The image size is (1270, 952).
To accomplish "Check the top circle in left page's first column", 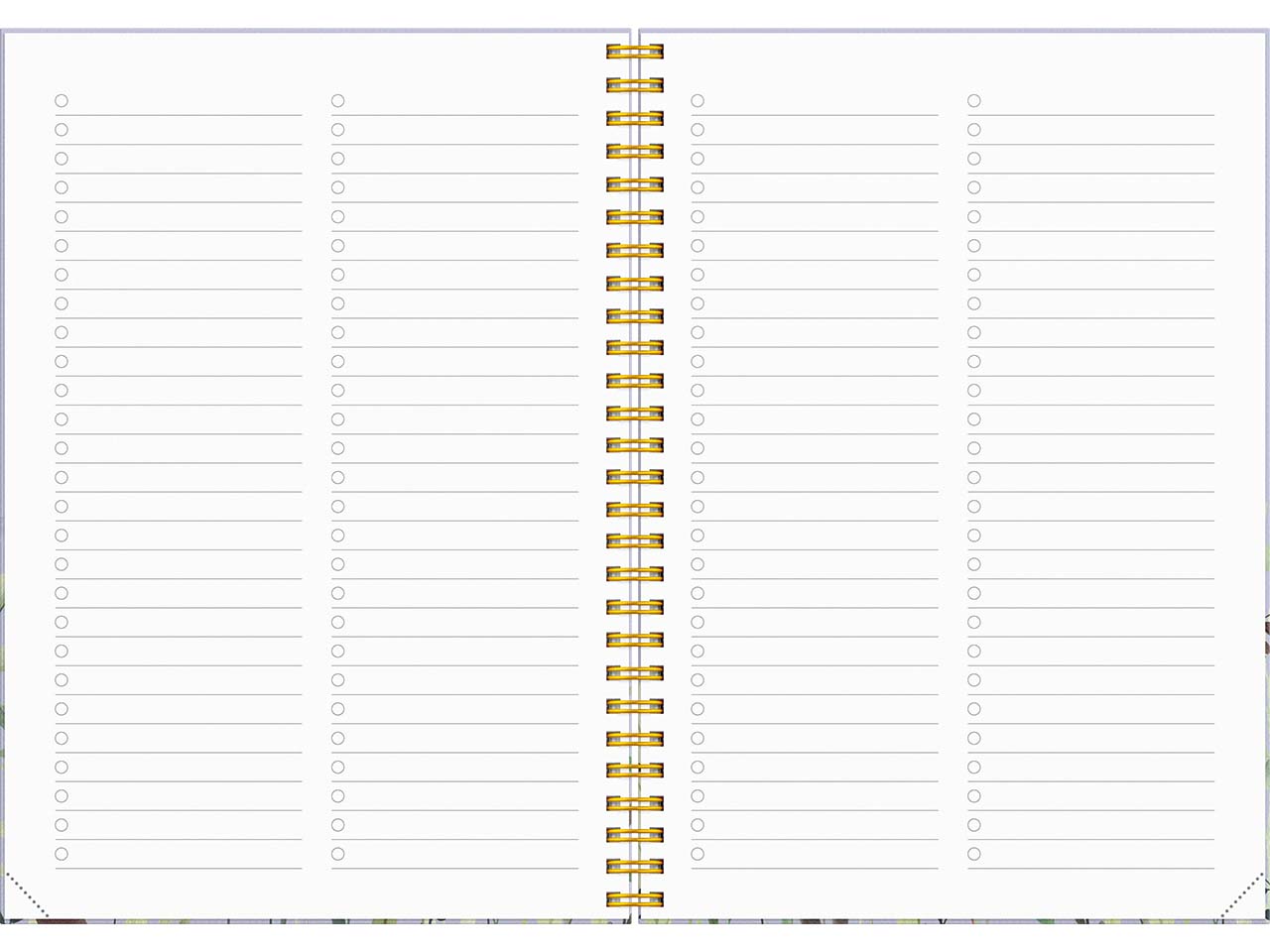I will pos(62,101).
